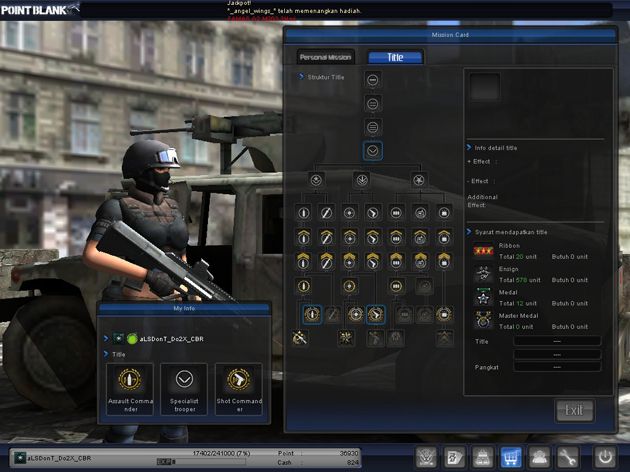Select the double-chevron knife title icon
The height and width of the screenshot is (472, 630).
(326, 261)
